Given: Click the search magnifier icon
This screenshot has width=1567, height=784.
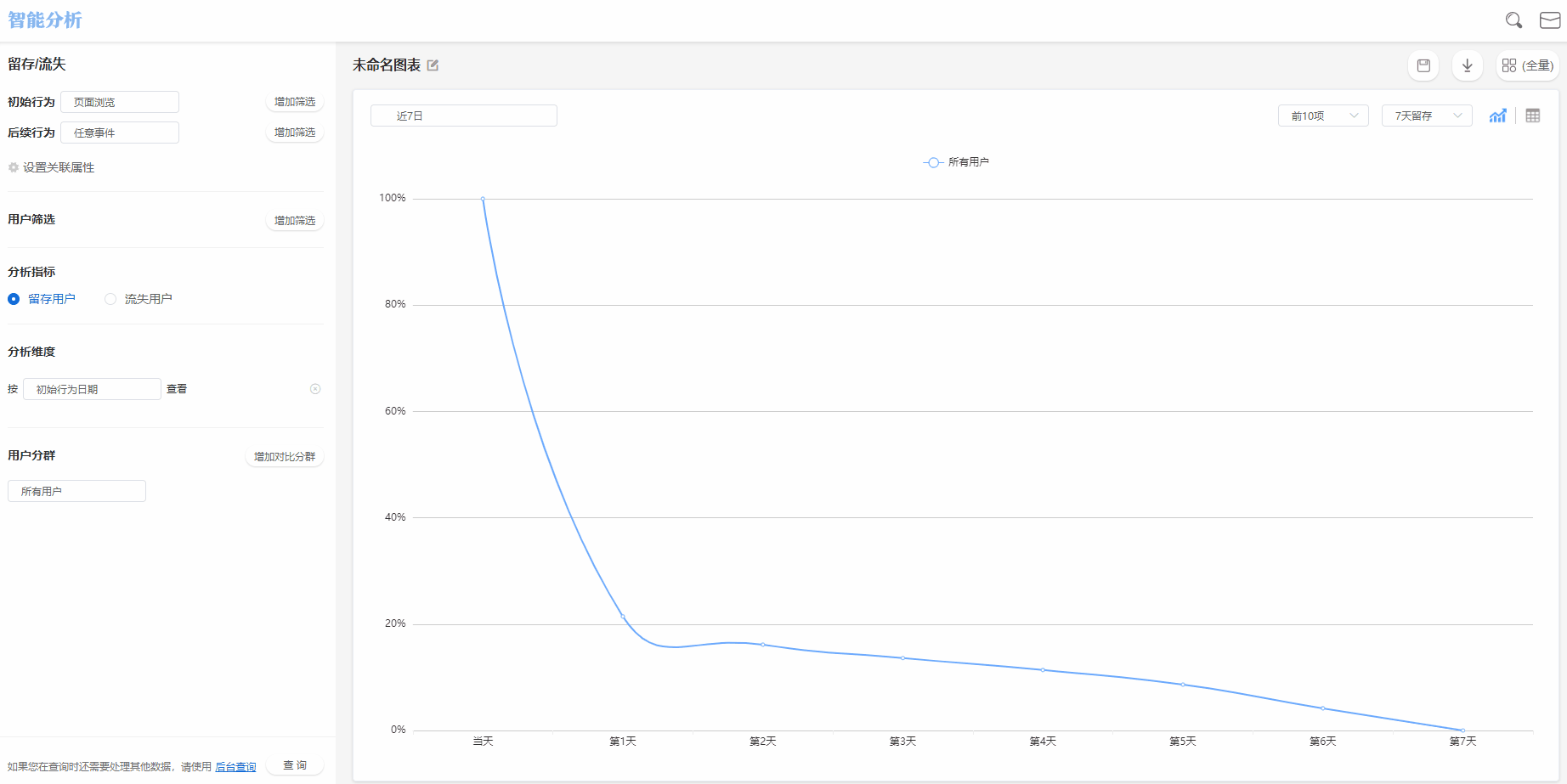Looking at the screenshot, I should point(1513,20).
